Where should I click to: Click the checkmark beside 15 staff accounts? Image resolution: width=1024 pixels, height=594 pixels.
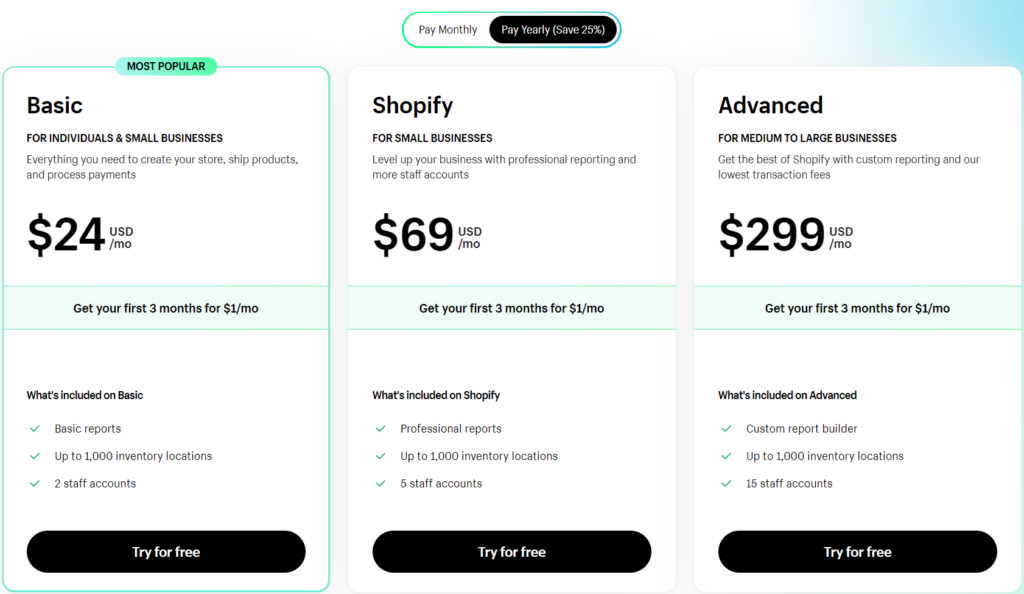(x=727, y=484)
